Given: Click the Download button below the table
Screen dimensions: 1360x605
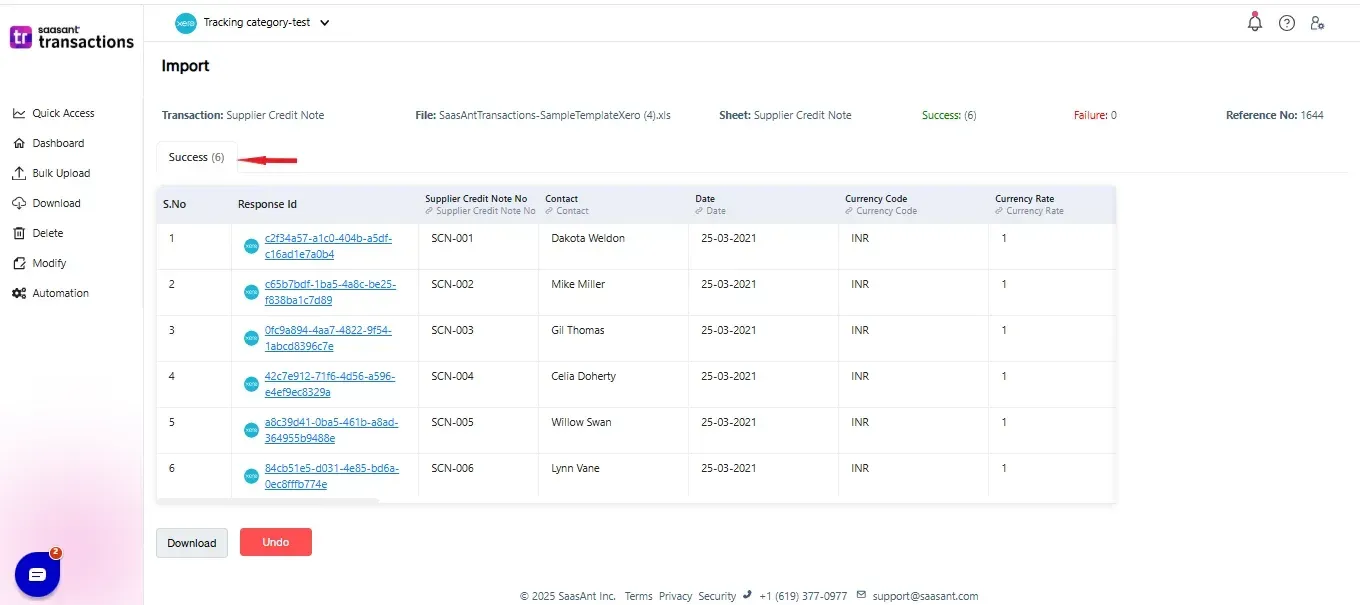Looking at the screenshot, I should click(192, 543).
